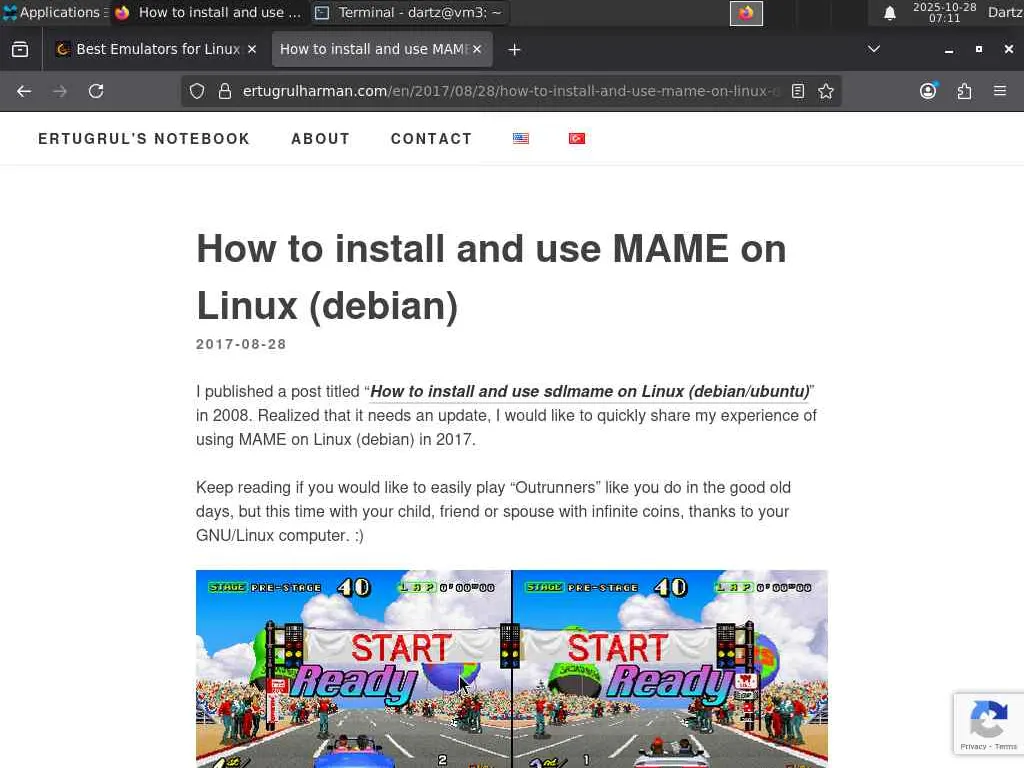1024x768 pixels.
Task: Click the article title heading
Action: [x=491, y=277]
